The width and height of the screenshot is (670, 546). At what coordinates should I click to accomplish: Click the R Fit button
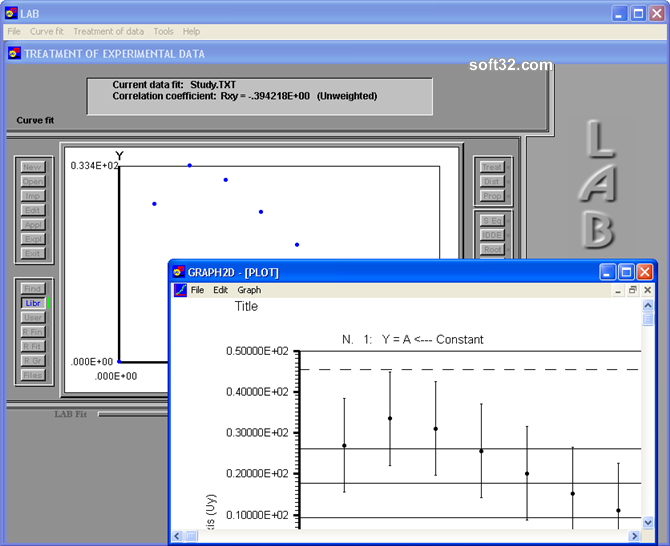pos(32,346)
